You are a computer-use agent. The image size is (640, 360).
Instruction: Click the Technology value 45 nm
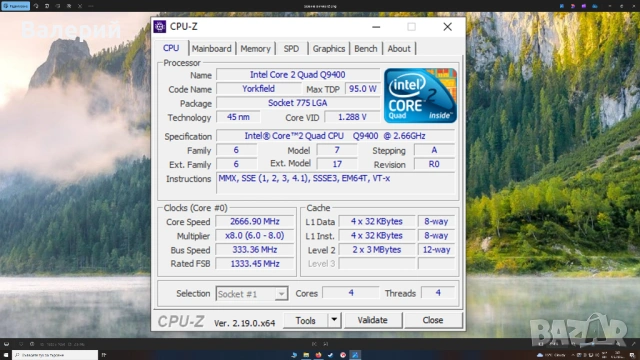(x=238, y=117)
